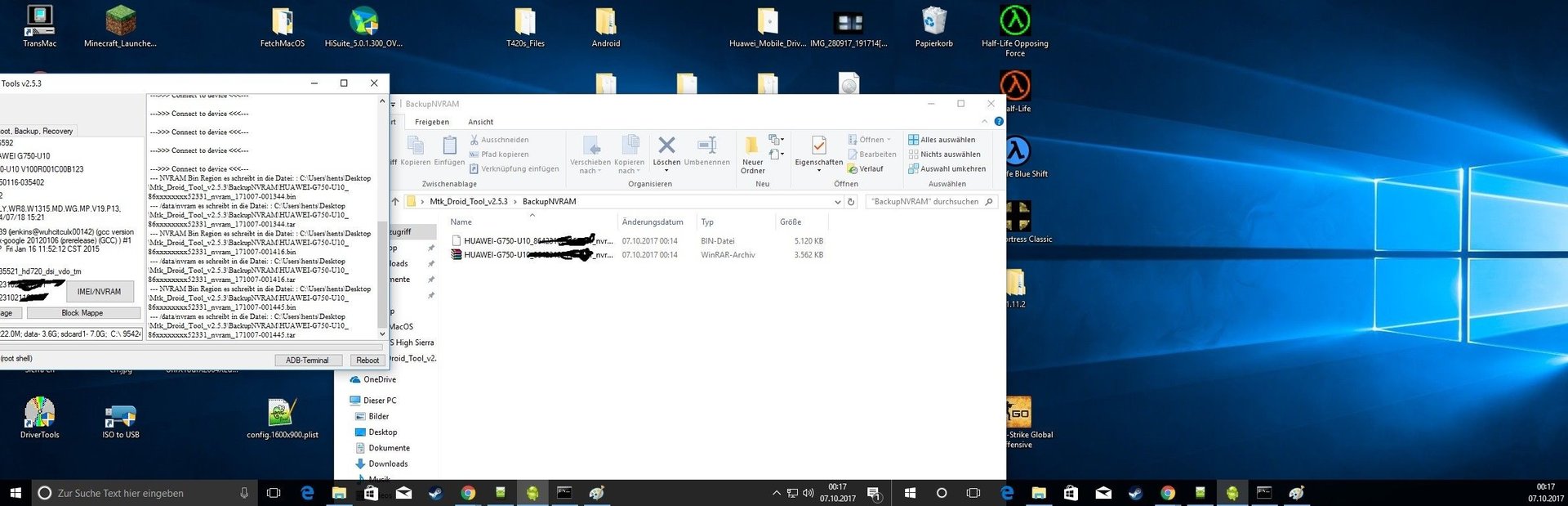Open the Papierkorb recycle bin
This screenshot has width=1568, height=506.
pyautogui.click(x=933, y=26)
